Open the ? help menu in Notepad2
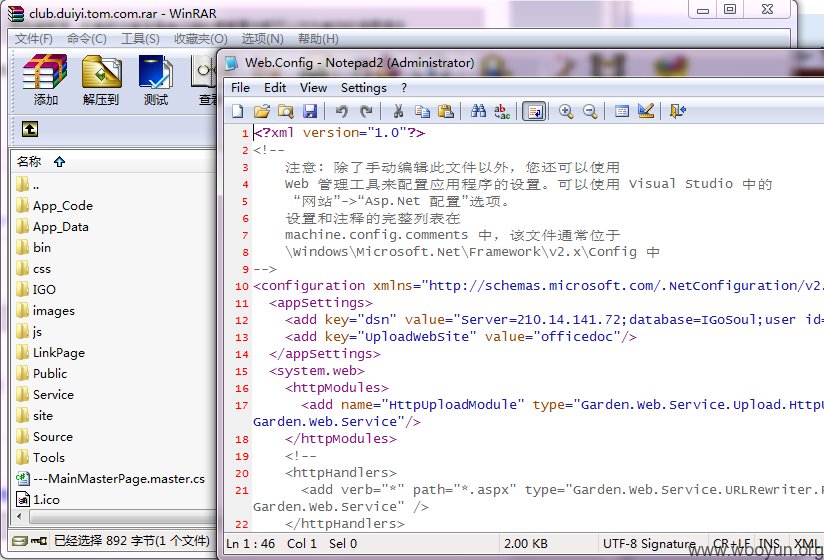The width and height of the screenshot is (824, 560). tap(404, 88)
